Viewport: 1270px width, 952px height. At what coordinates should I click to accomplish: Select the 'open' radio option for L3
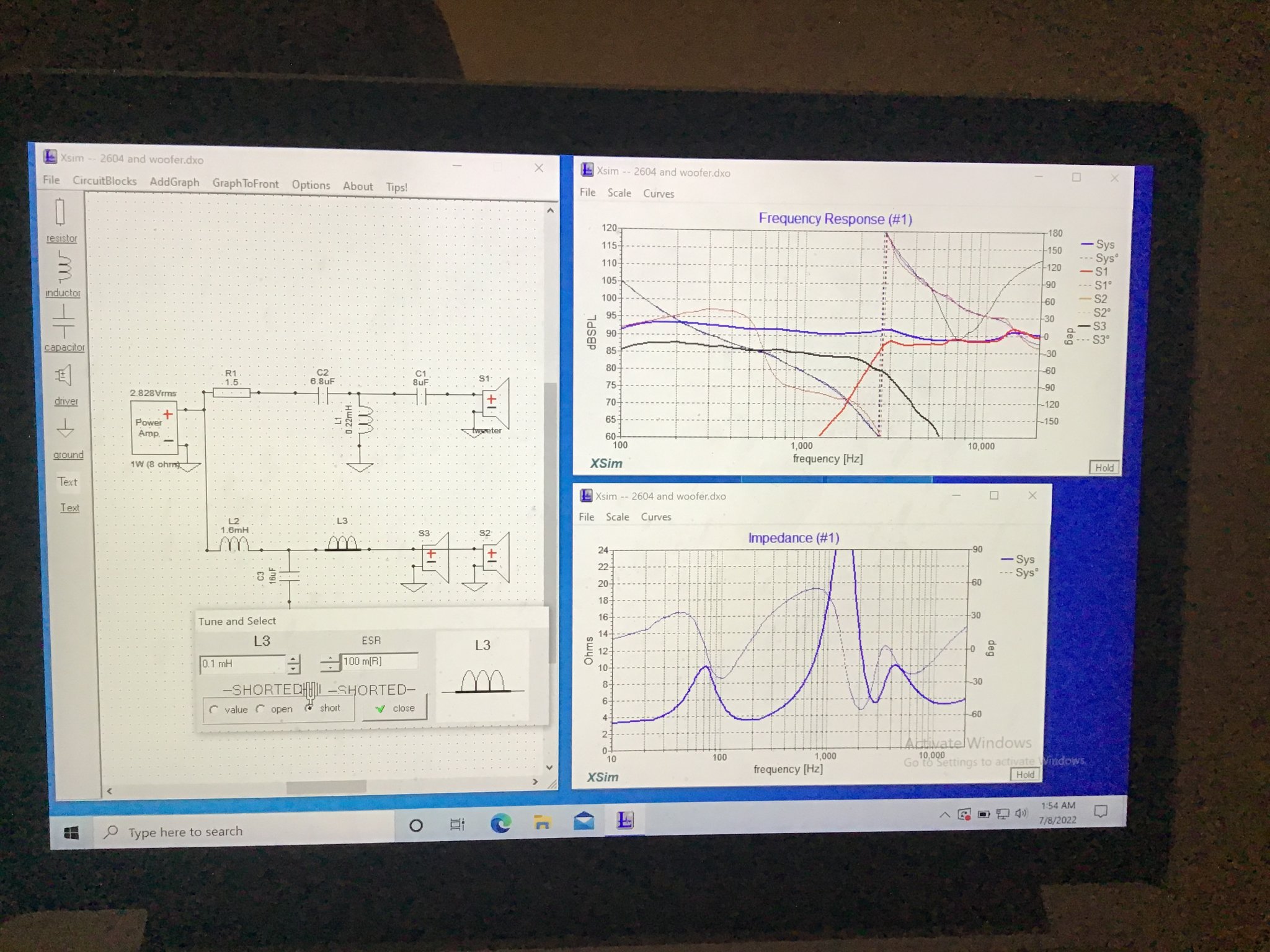(x=260, y=709)
